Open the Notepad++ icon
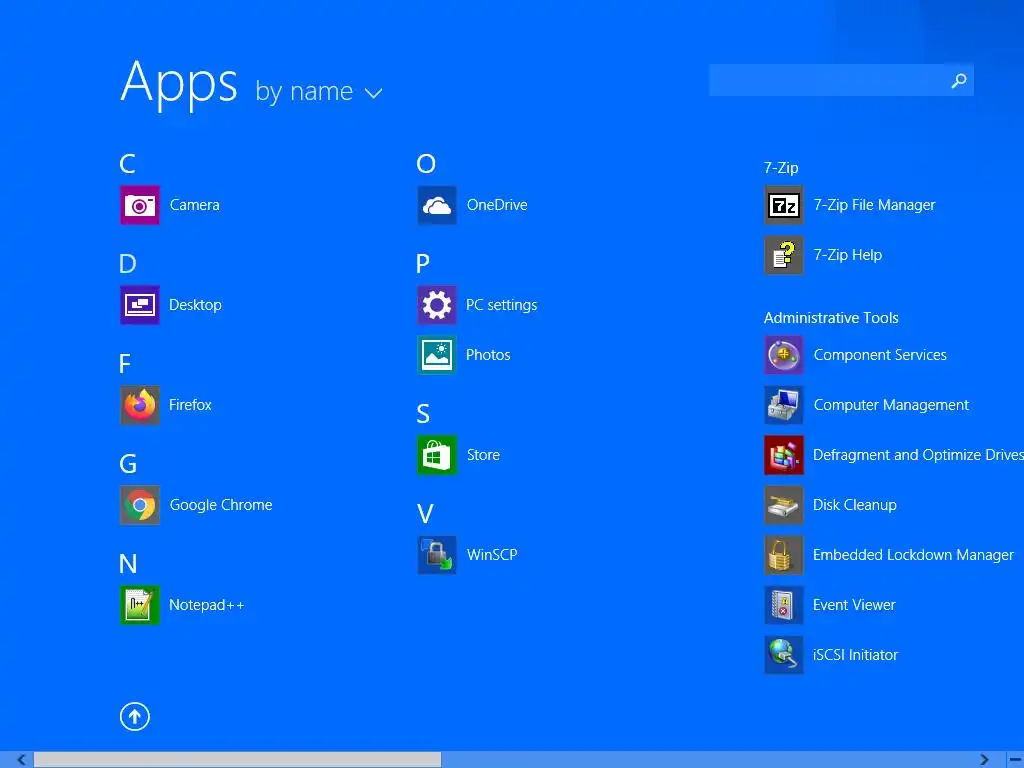Image resolution: width=1024 pixels, height=768 pixels. click(x=140, y=605)
